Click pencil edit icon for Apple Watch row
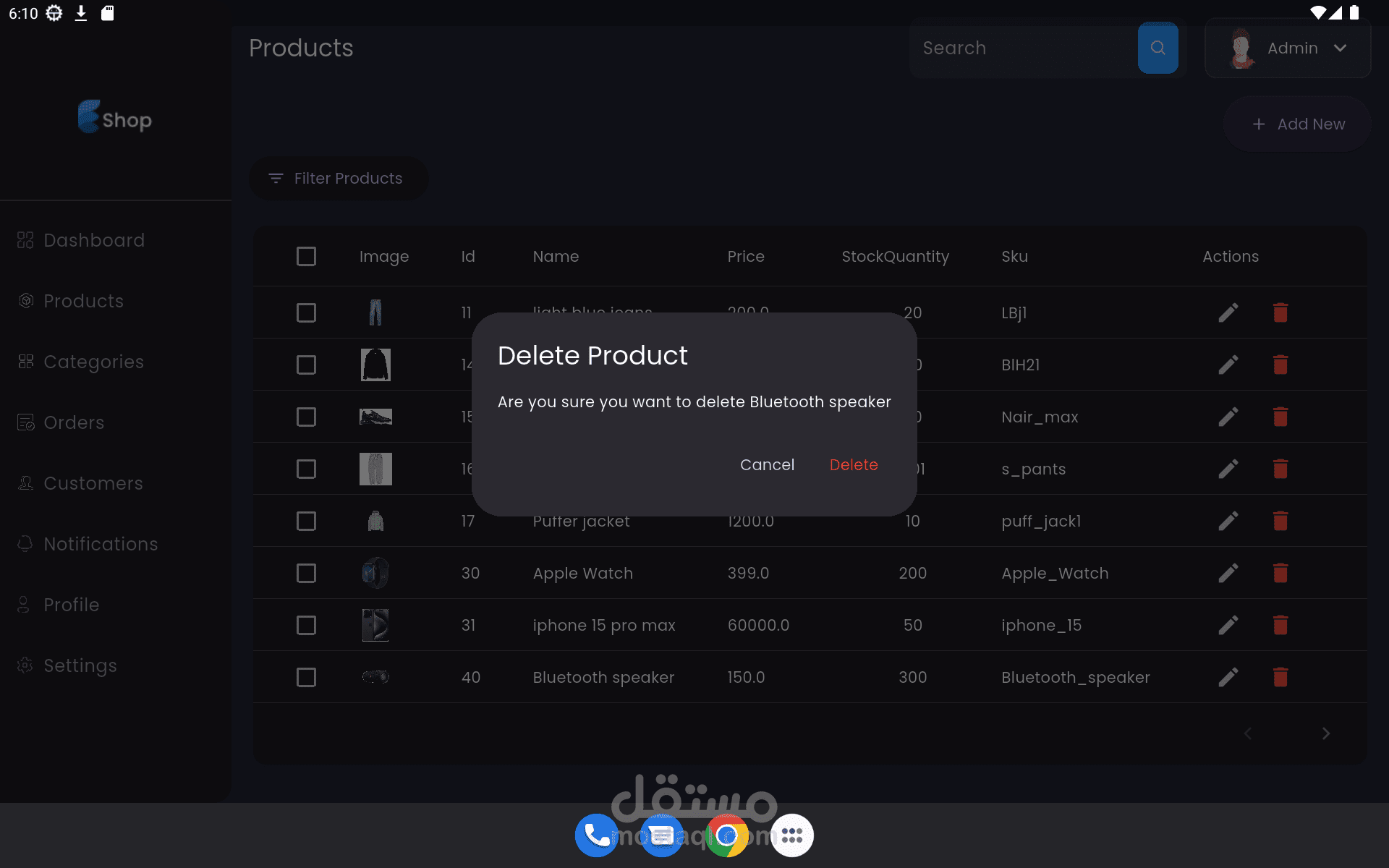 coord(1228,573)
